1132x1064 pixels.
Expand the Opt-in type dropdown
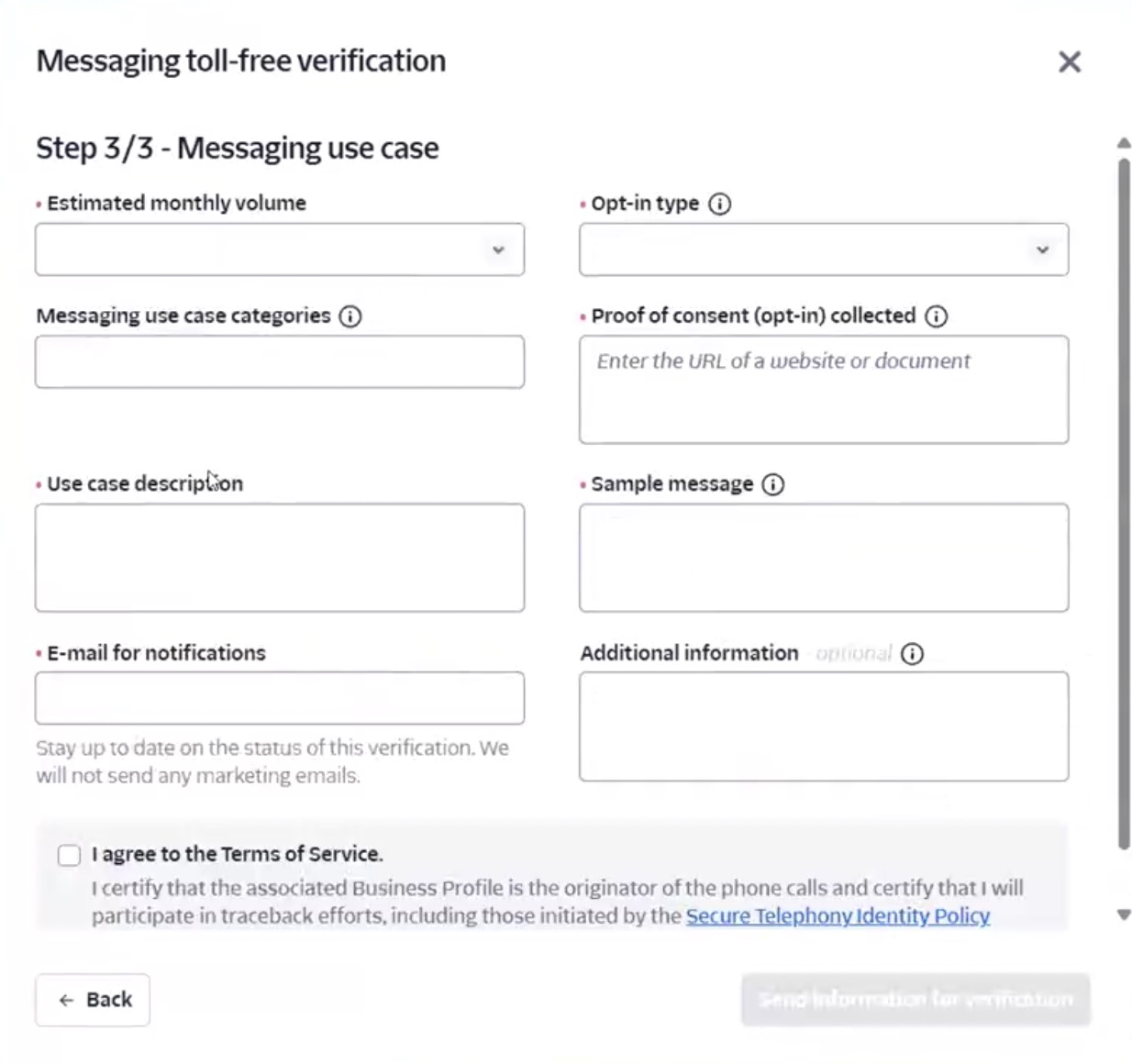coord(823,249)
